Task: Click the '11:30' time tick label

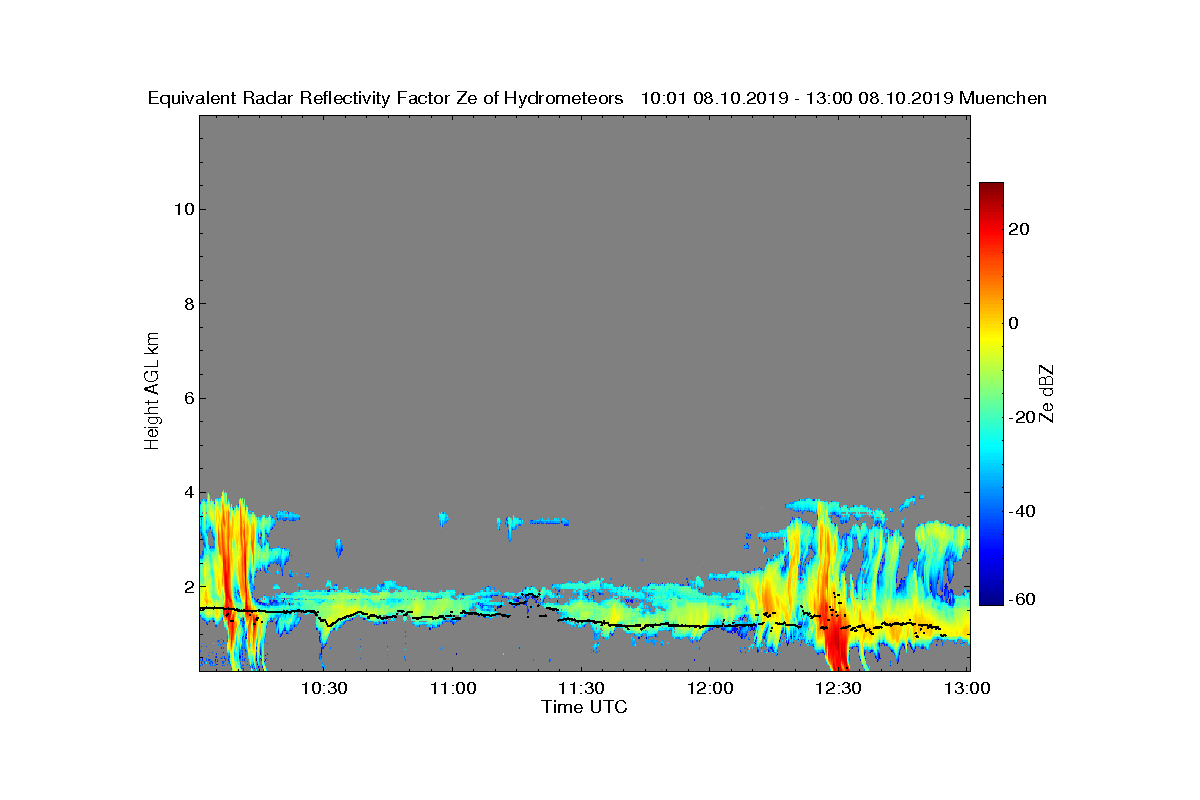Action: coord(582,689)
